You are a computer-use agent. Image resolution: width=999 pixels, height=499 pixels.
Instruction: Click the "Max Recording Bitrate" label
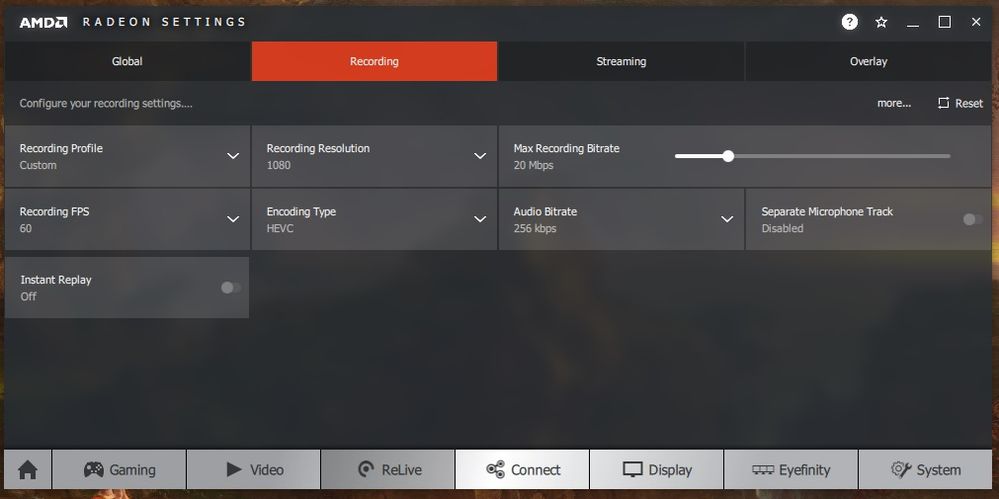pos(566,148)
